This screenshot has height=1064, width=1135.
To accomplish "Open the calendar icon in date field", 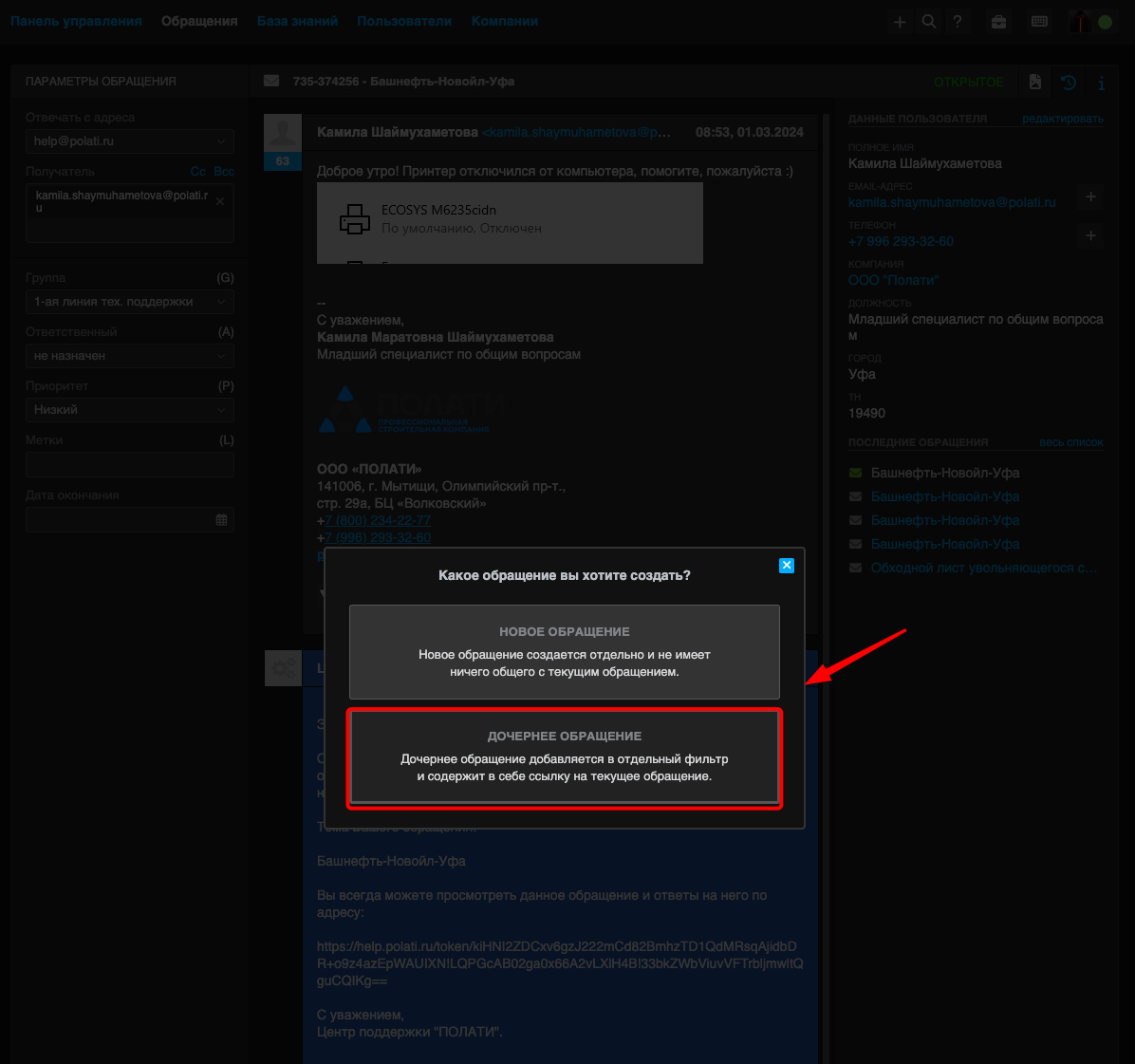I will [x=221, y=520].
